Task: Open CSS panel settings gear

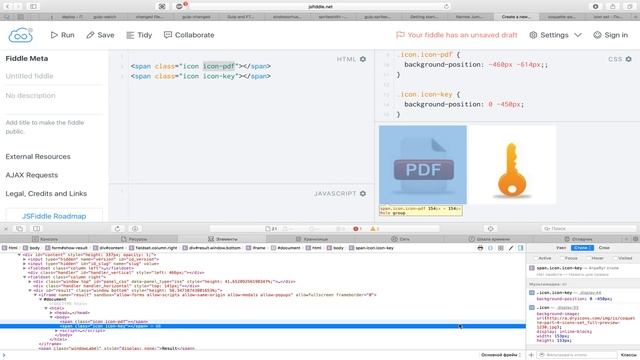Action: (629, 59)
